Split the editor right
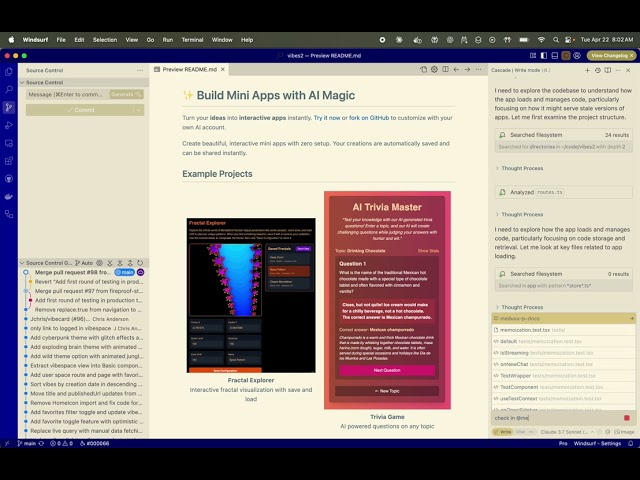640x480 pixels. (x=445, y=69)
